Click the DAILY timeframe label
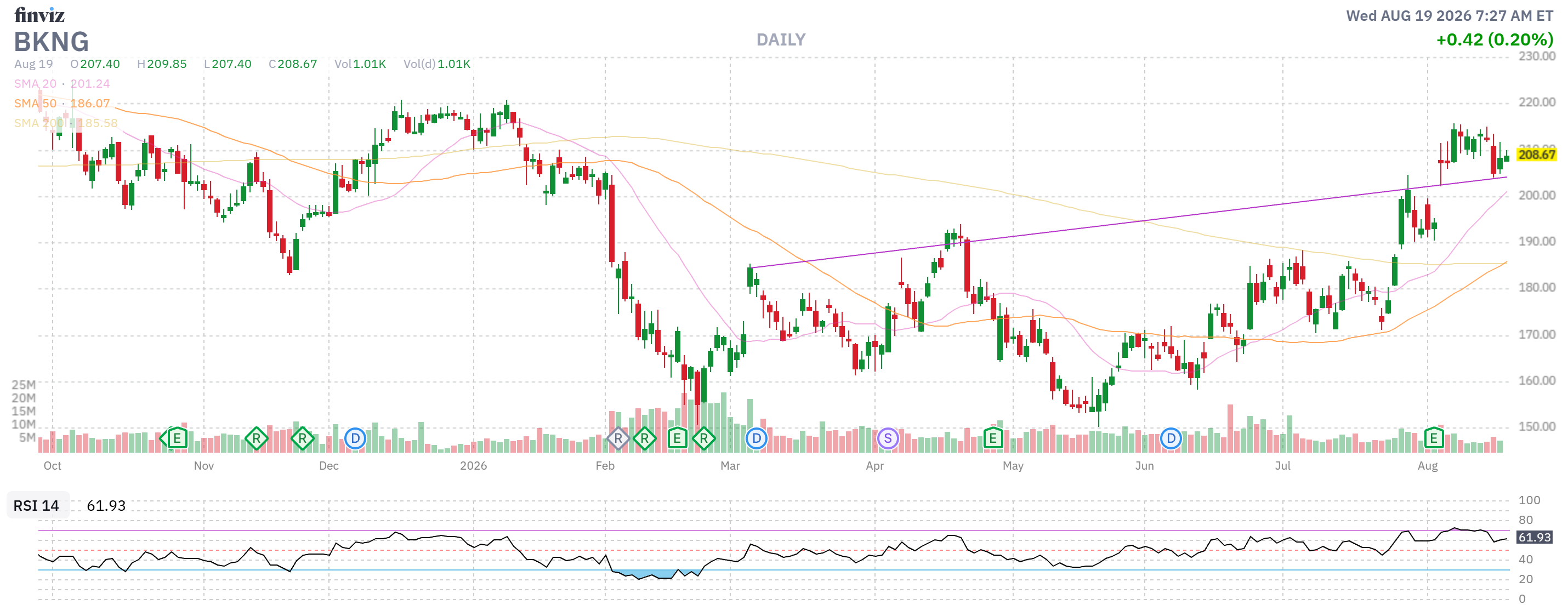The image size is (1568, 616). pos(781,40)
